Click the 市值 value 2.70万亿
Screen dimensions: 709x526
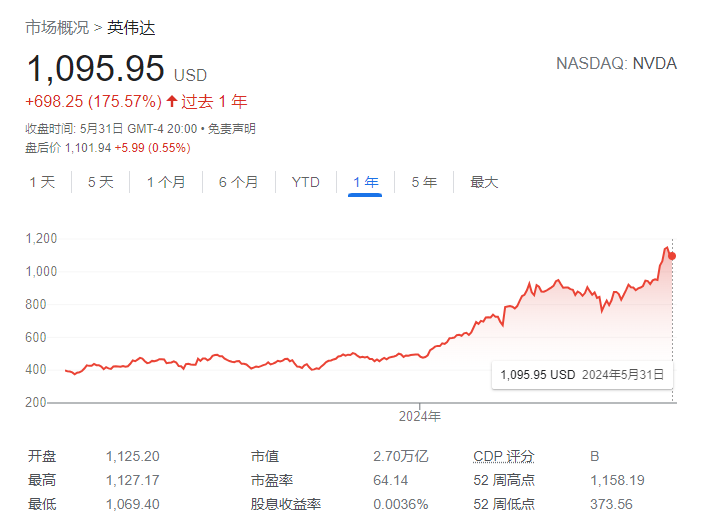[x=401, y=456]
